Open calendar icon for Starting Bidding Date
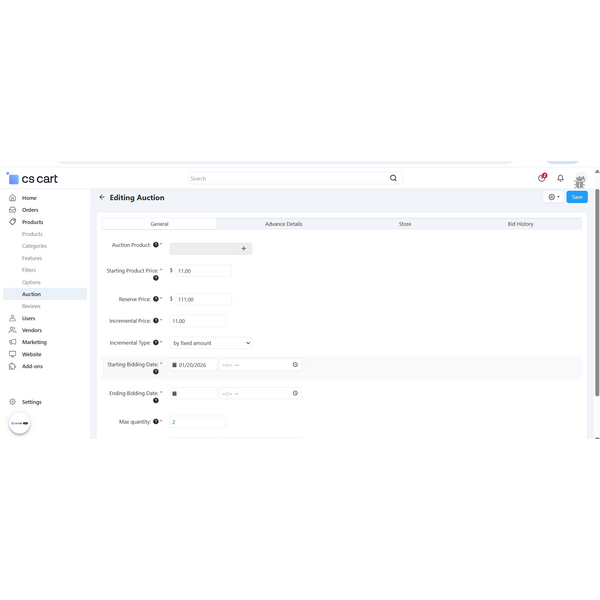The height and width of the screenshot is (600, 600). coord(174,365)
